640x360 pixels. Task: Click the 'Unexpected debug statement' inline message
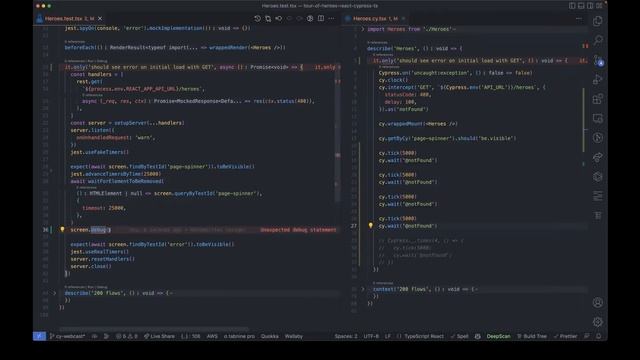pos(298,230)
